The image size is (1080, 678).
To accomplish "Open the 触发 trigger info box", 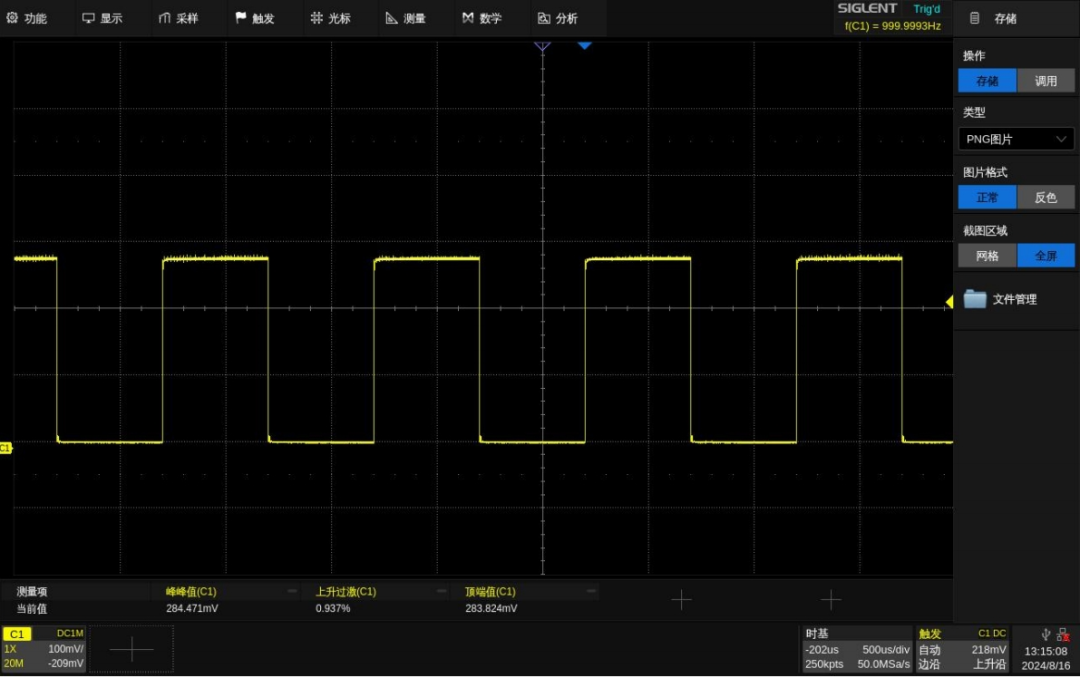I will [962, 648].
